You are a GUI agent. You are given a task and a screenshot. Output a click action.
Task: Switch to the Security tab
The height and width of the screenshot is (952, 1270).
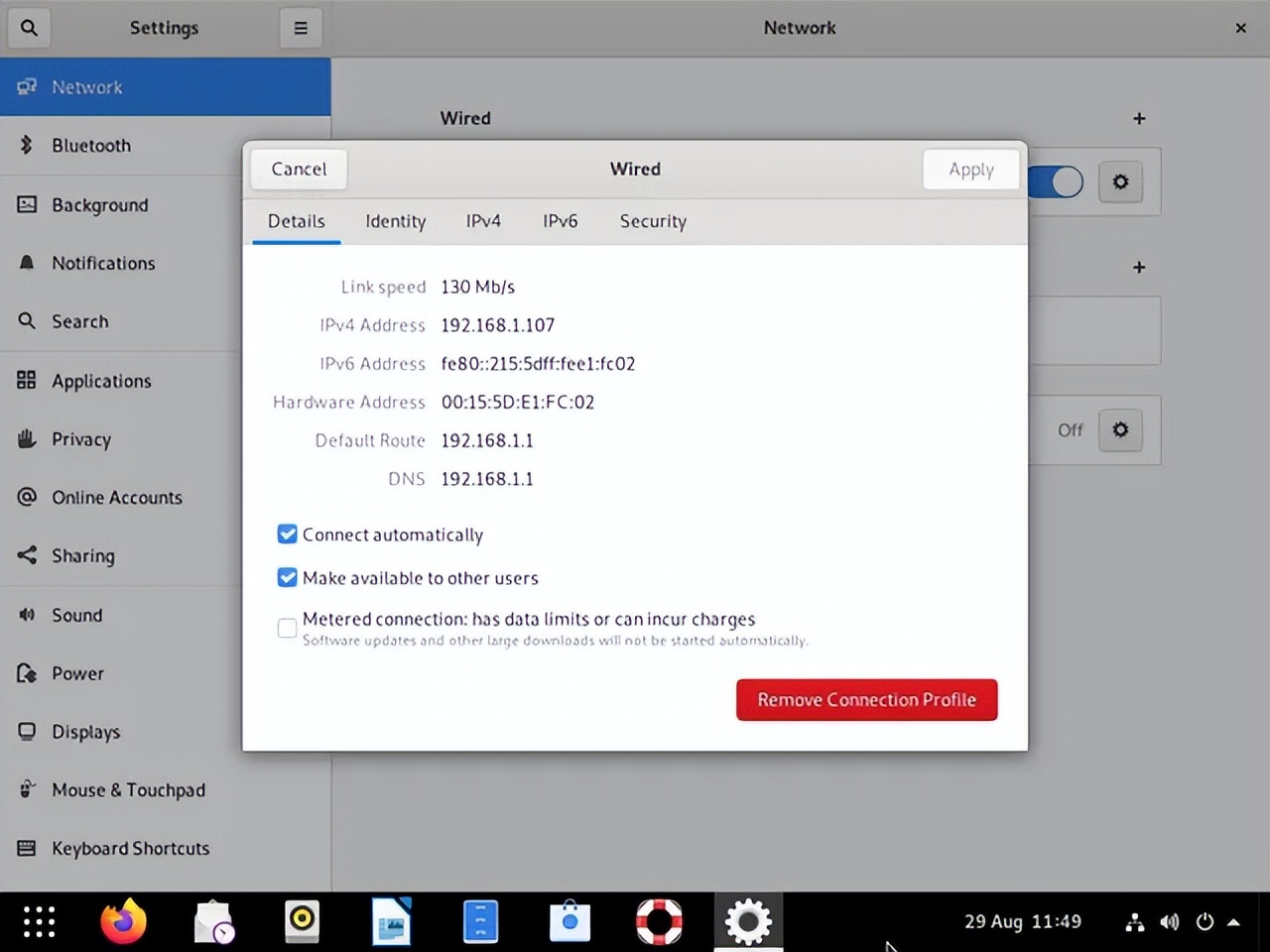pos(653,221)
